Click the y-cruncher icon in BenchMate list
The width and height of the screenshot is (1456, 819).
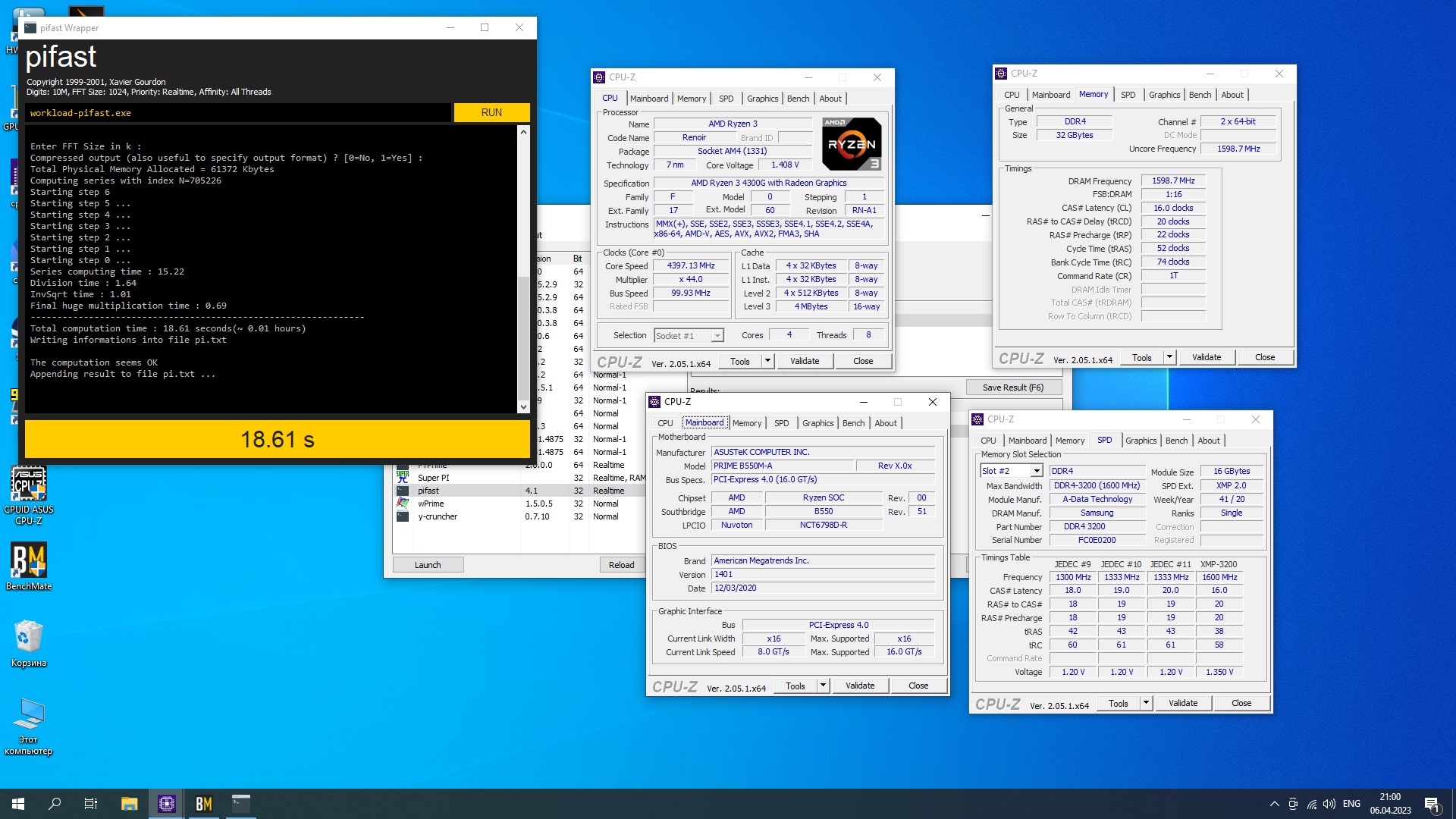click(403, 516)
